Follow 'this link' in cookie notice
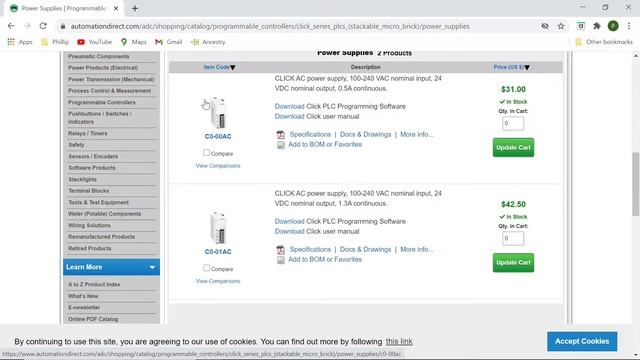Screen dimensions: 640x360 [x=399, y=342]
